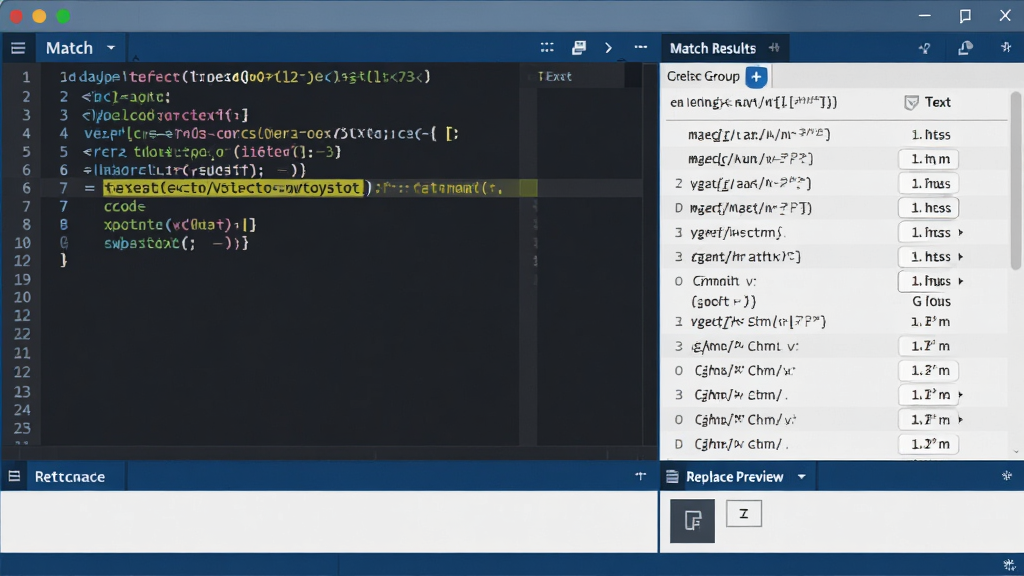Click the Crelec Group label
Image resolution: width=1024 pixels, height=576 pixels.
[703, 76]
